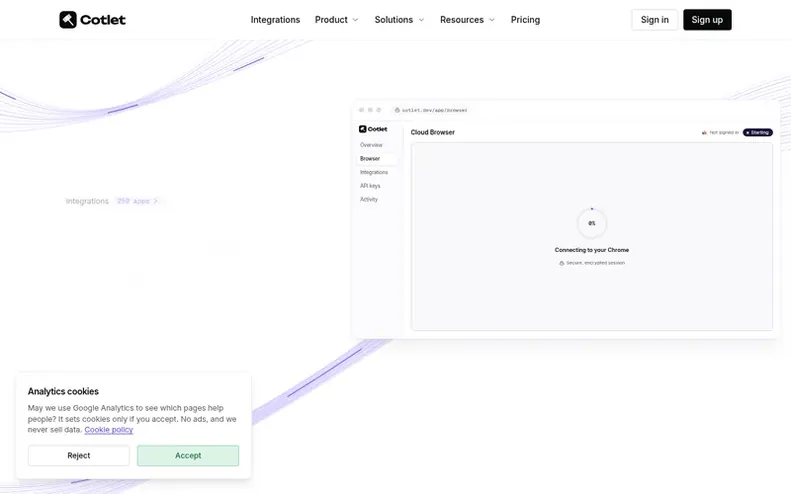Image resolution: width=791 pixels, height=494 pixels.
Task: Reject analytics cookies
Action: pyautogui.click(x=79, y=455)
